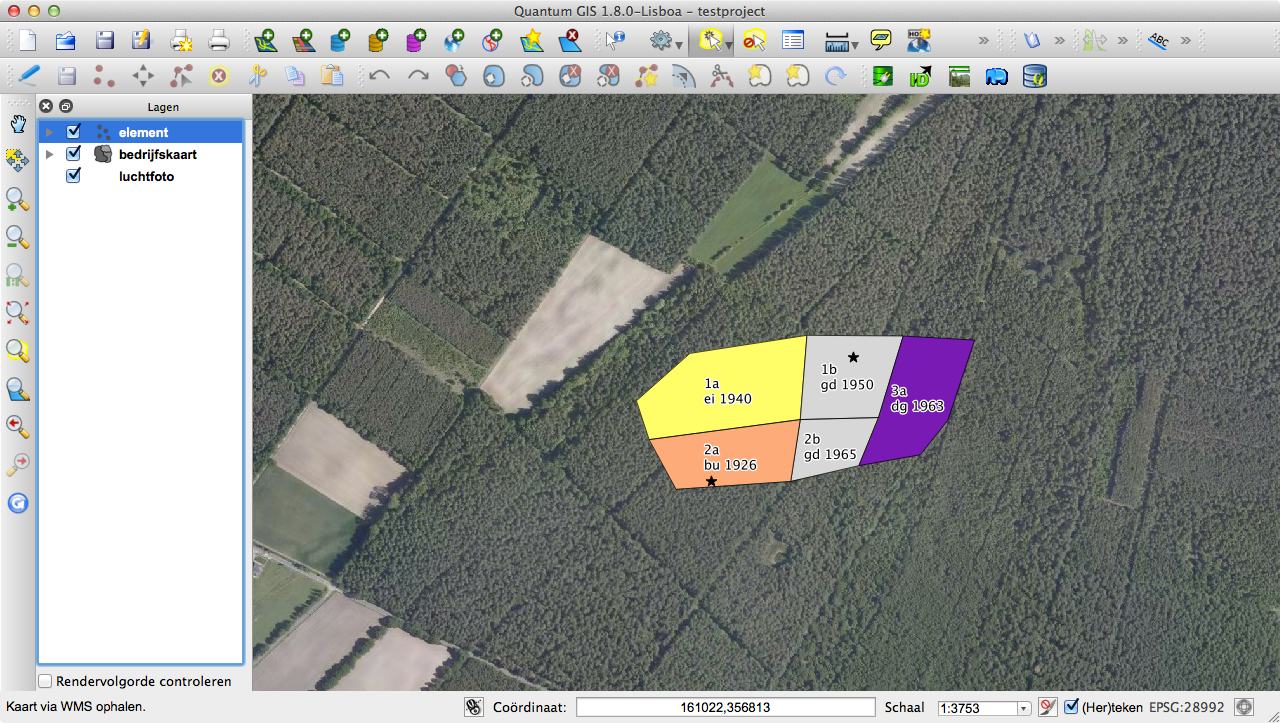Image resolution: width=1280 pixels, height=723 pixels.
Task: Select the Pan Map hand tool
Action: pos(17,124)
